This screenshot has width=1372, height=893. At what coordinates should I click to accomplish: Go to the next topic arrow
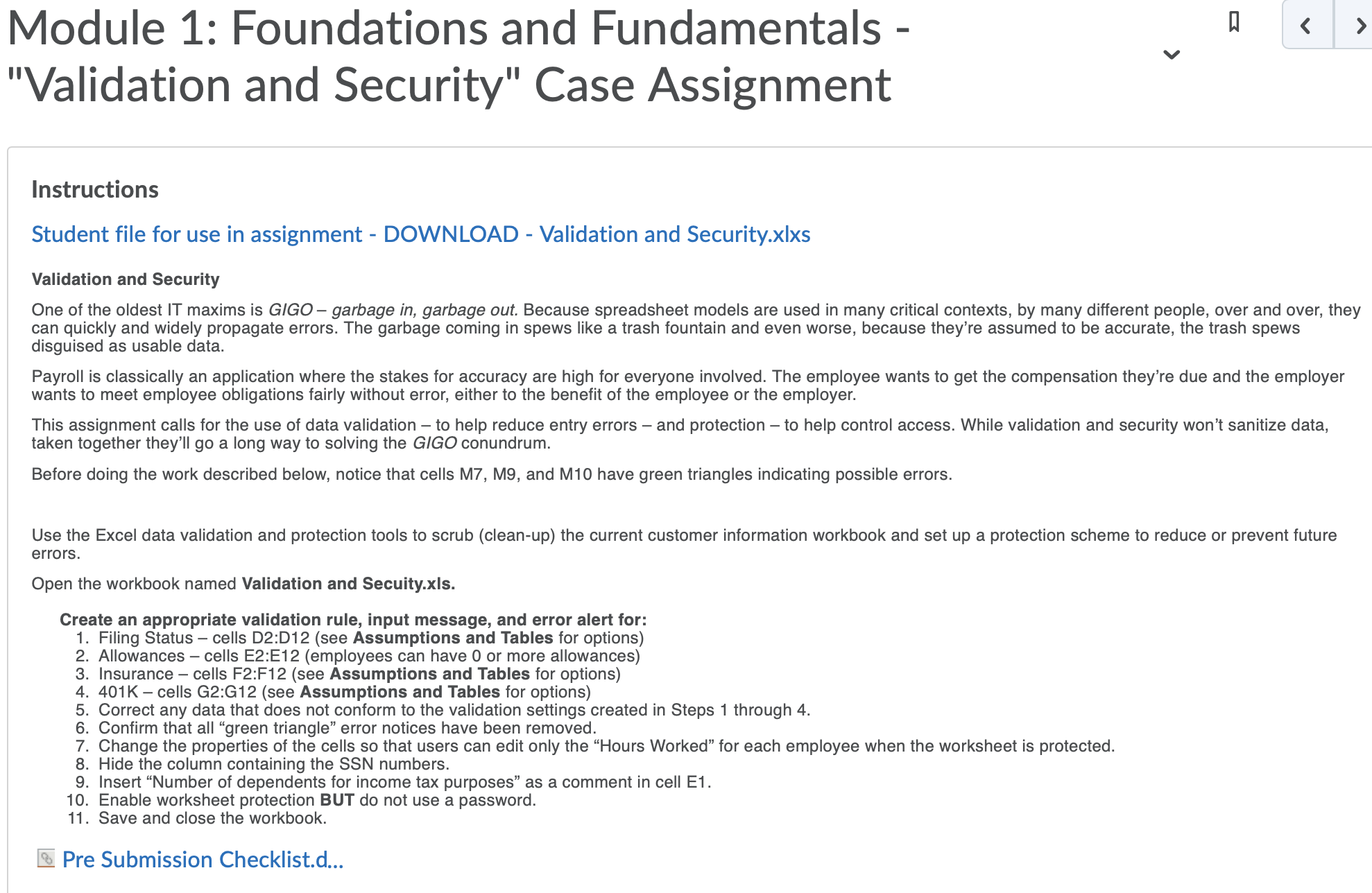(x=1355, y=25)
